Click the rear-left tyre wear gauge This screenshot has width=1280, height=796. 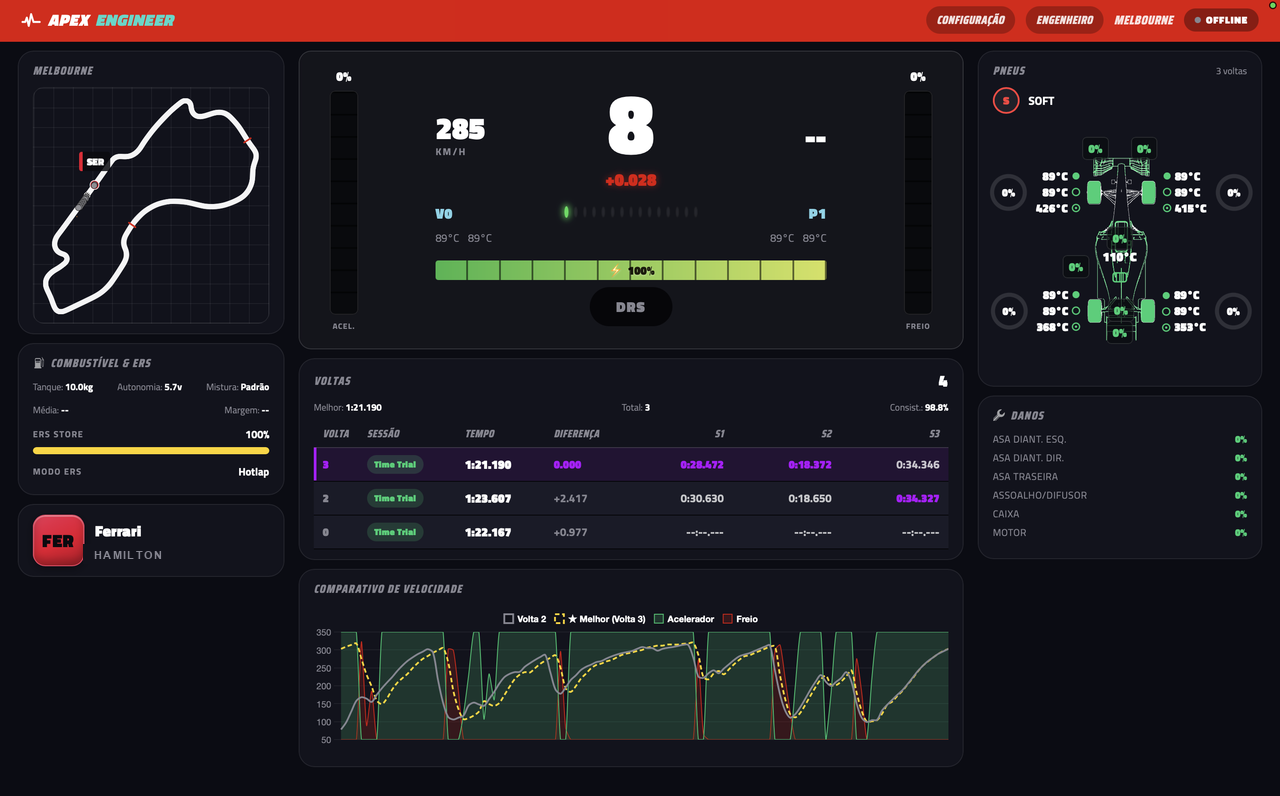point(1008,311)
